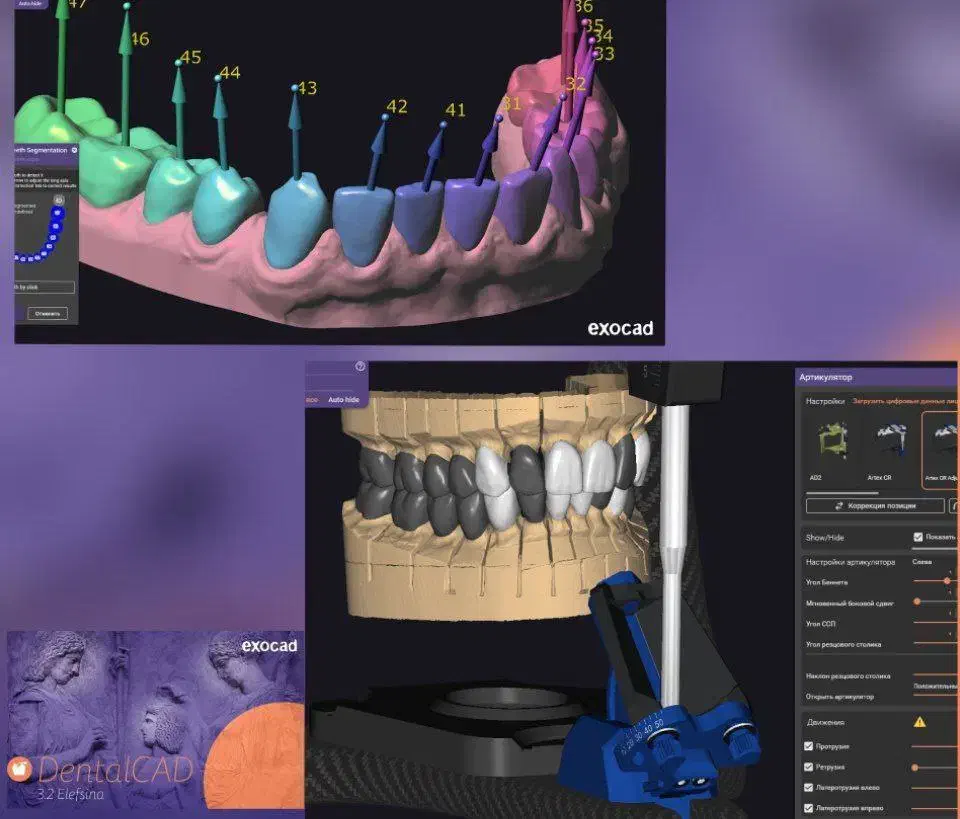Click the Артикулятор panel title

pos(826,377)
